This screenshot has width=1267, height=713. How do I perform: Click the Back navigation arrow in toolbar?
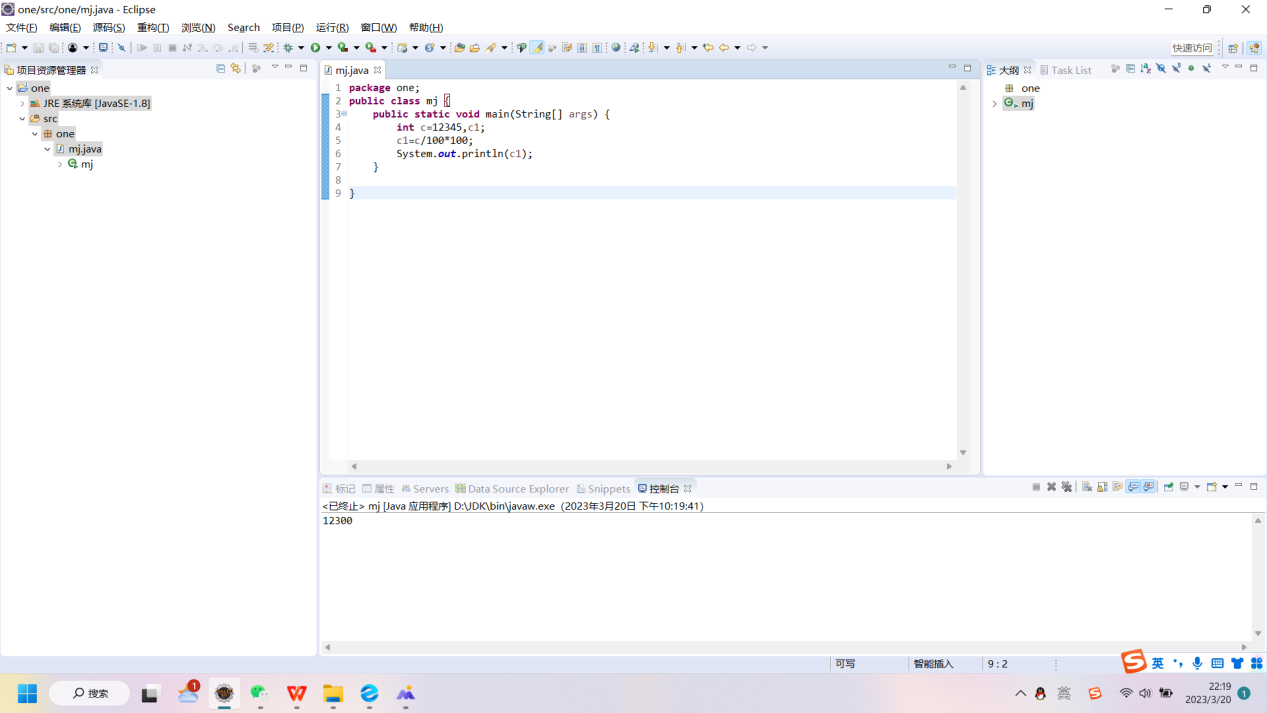click(x=724, y=47)
